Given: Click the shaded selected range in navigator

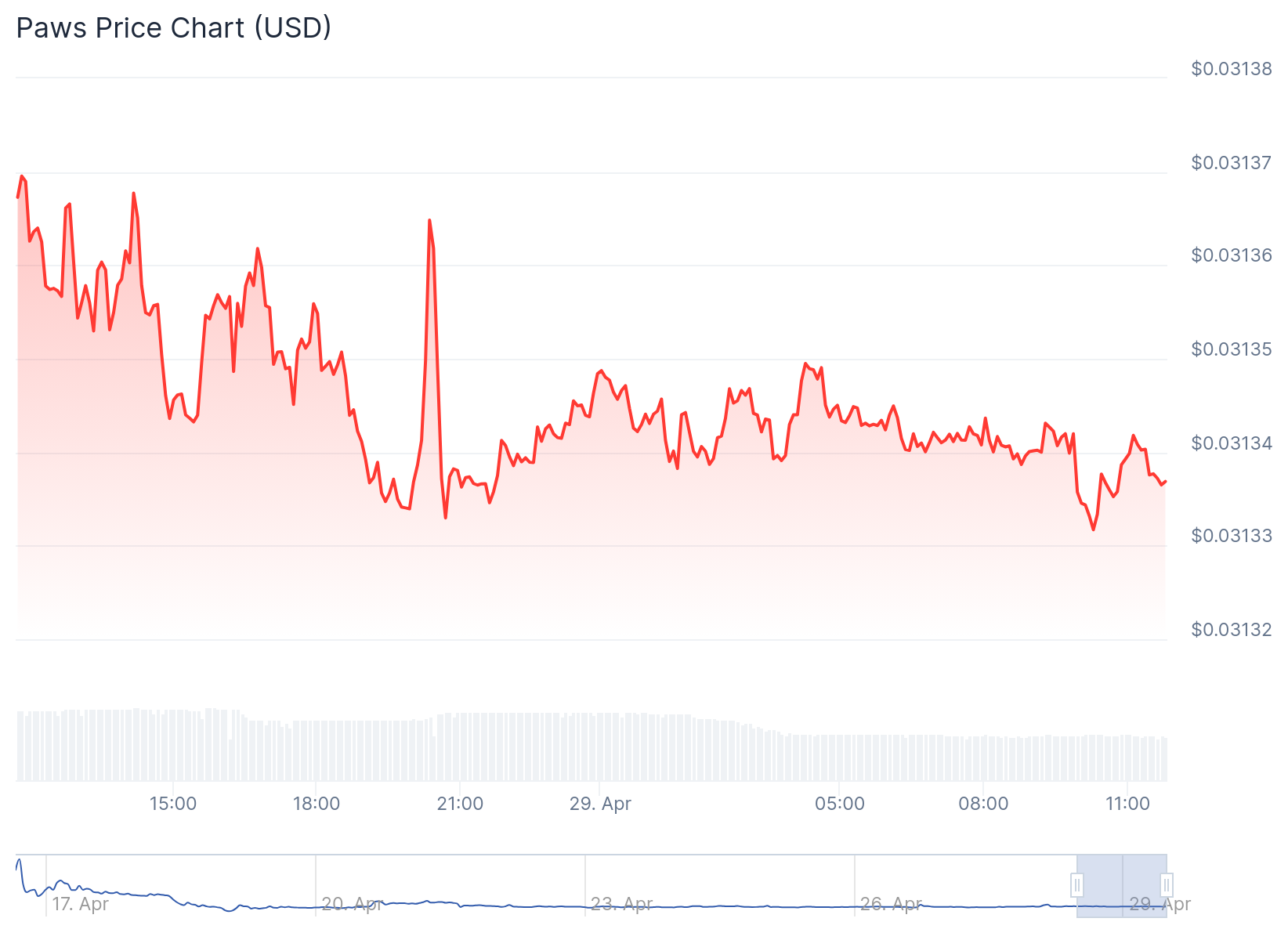Looking at the screenshot, I should (1121, 885).
